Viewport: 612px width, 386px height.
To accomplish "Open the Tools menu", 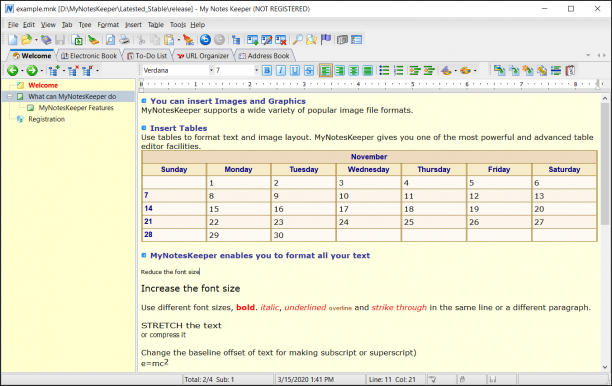I will click(178, 25).
